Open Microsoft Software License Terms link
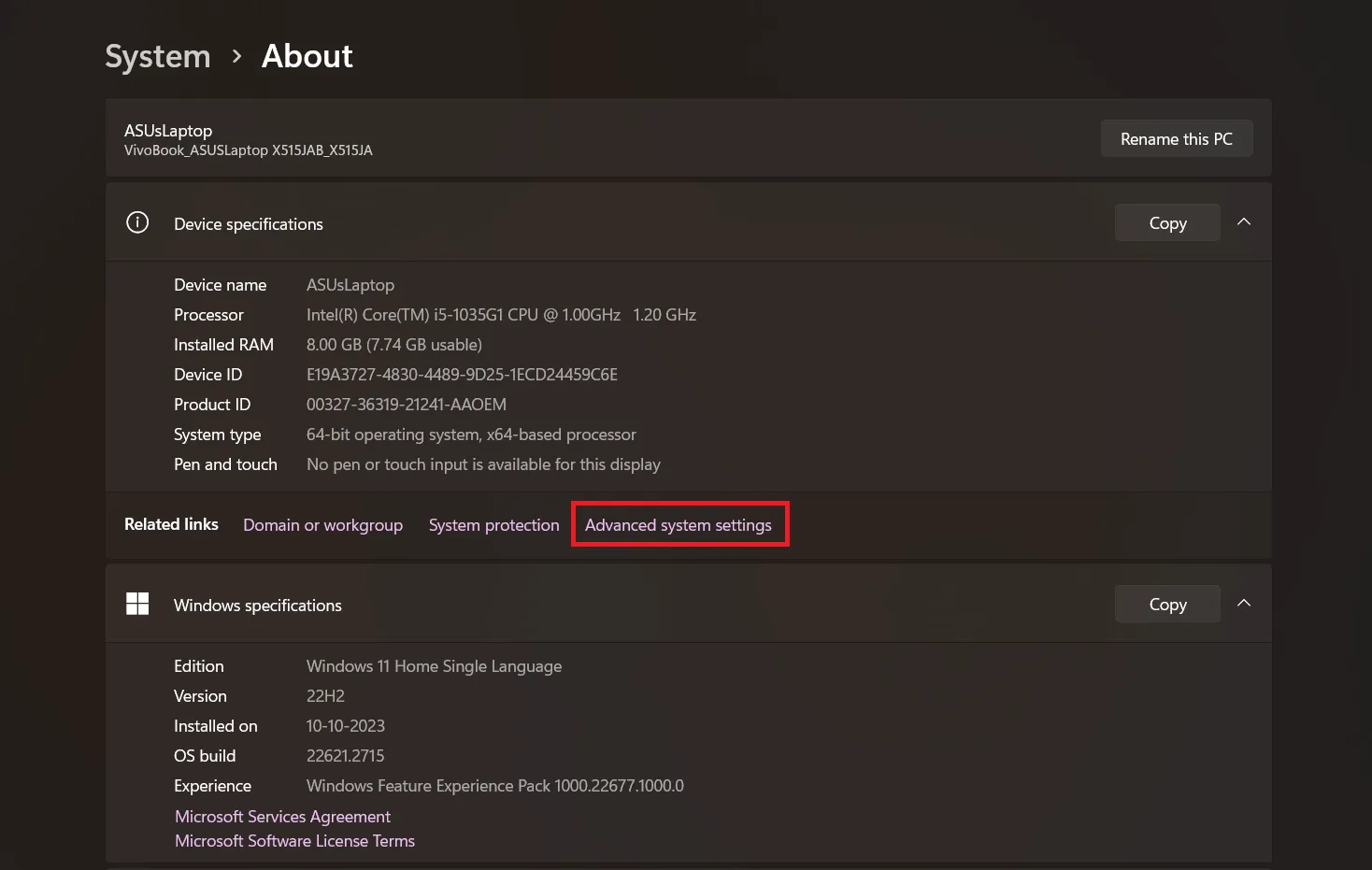The image size is (1372, 870). click(x=294, y=841)
